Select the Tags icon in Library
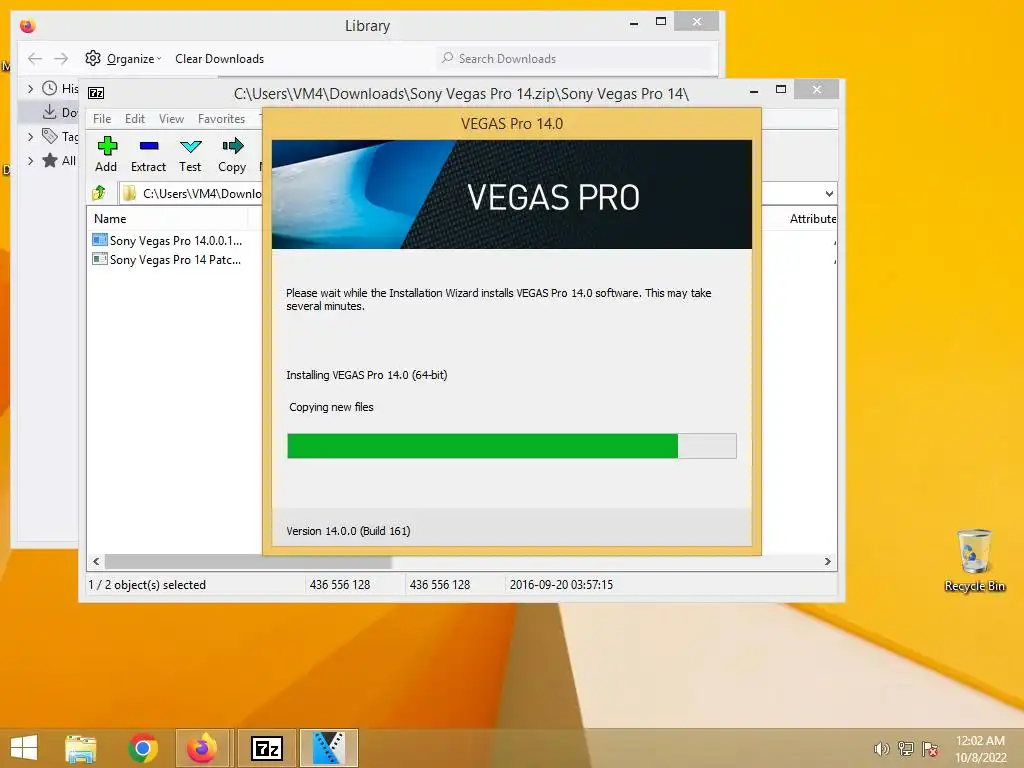The width and height of the screenshot is (1024, 768). 50,136
